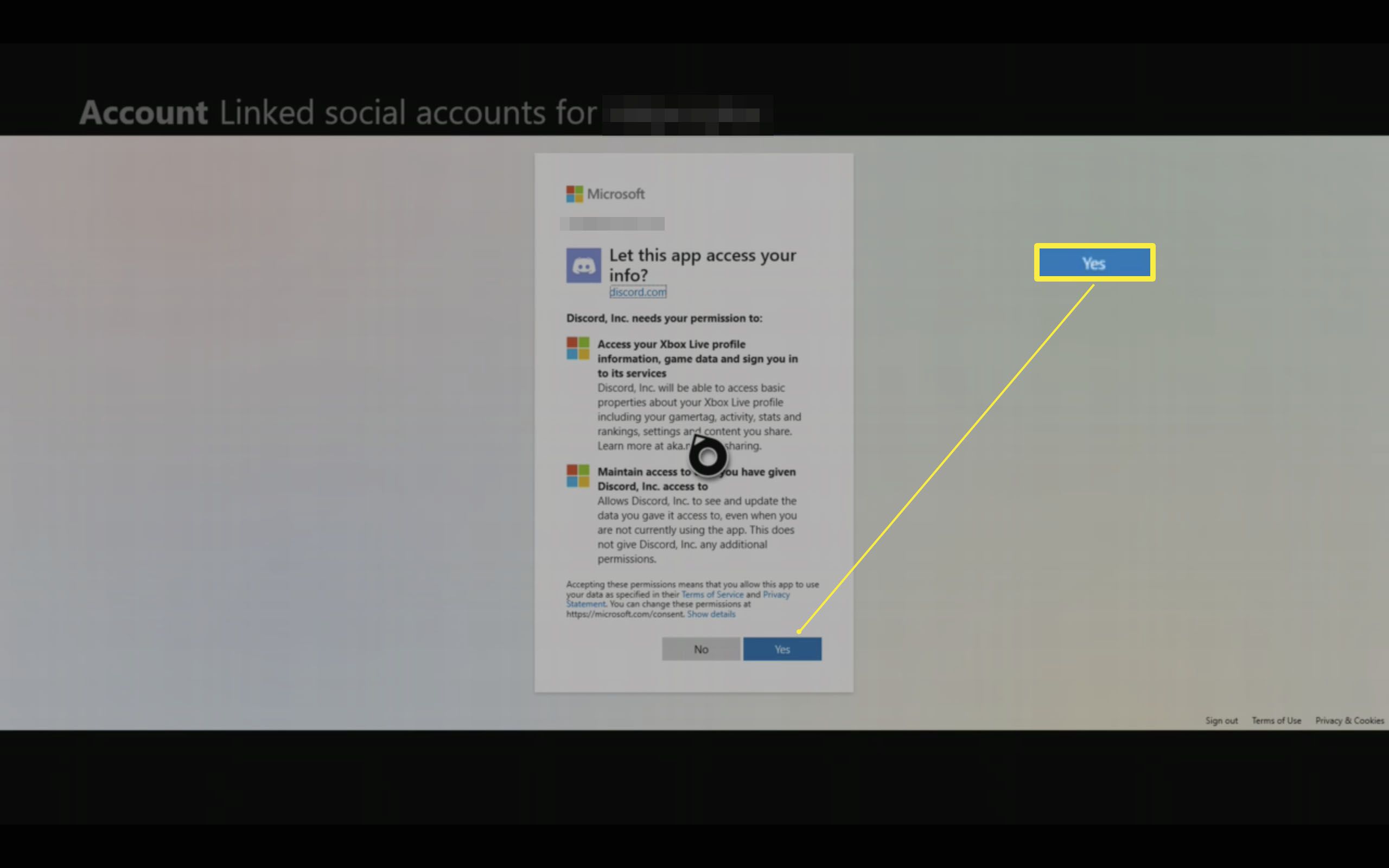Click 'Let this app access your info?' heading
The width and height of the screenshot is (1389, 868).
[x=703, y=265]
